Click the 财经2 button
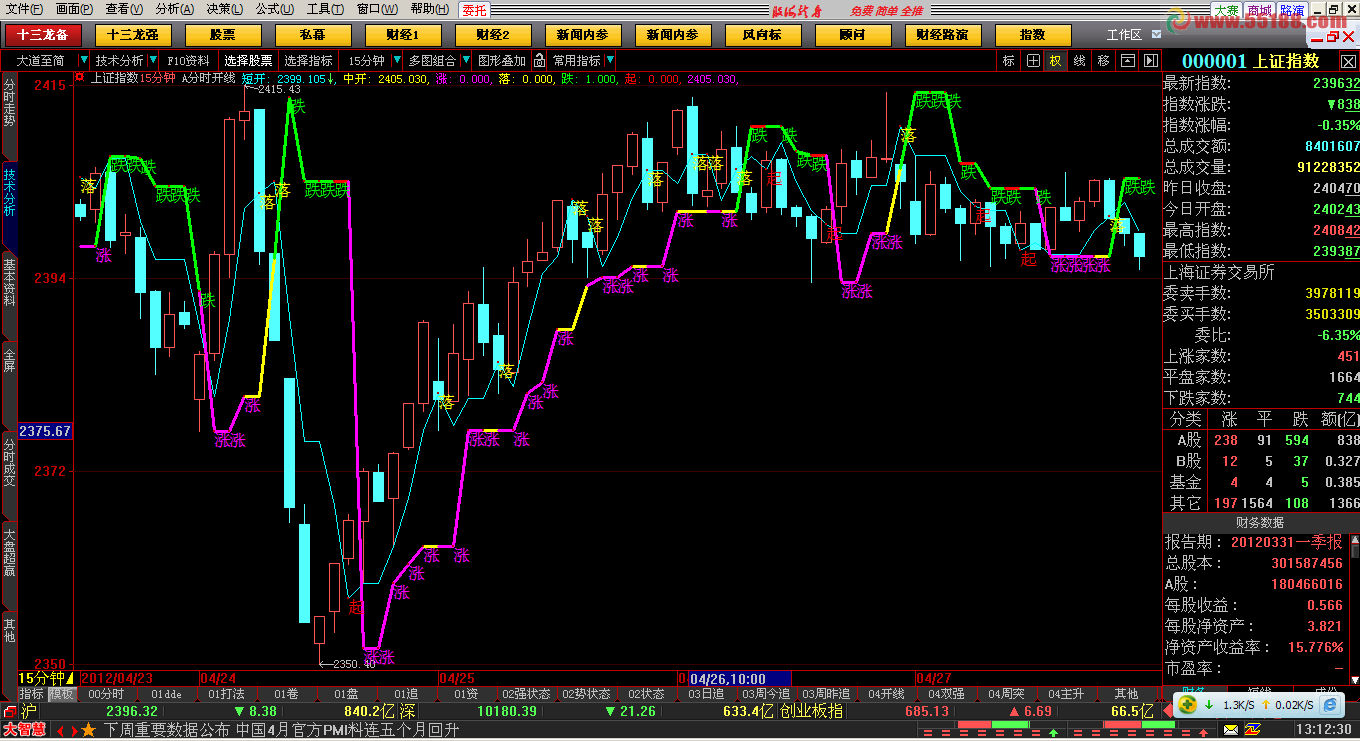Screen dimensions: 1360x741 click(493, 34)
